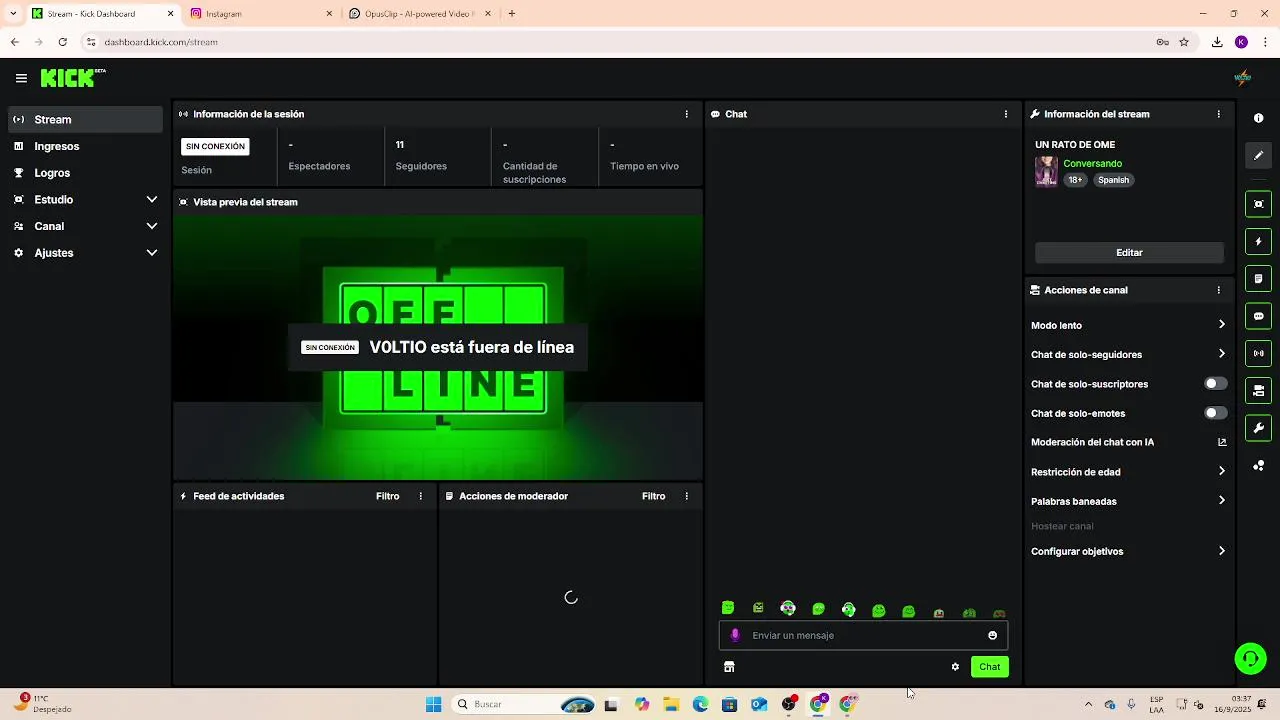
Task: Toggle Chat de solo-emotes switch
Action: click(x=1215, y=413)
